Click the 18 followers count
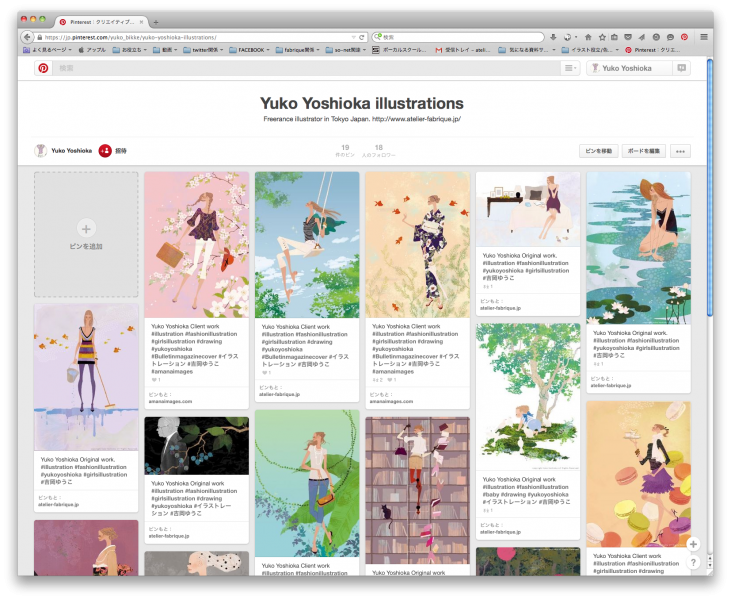This screenshot has width=731, height=600. point(379,150)
